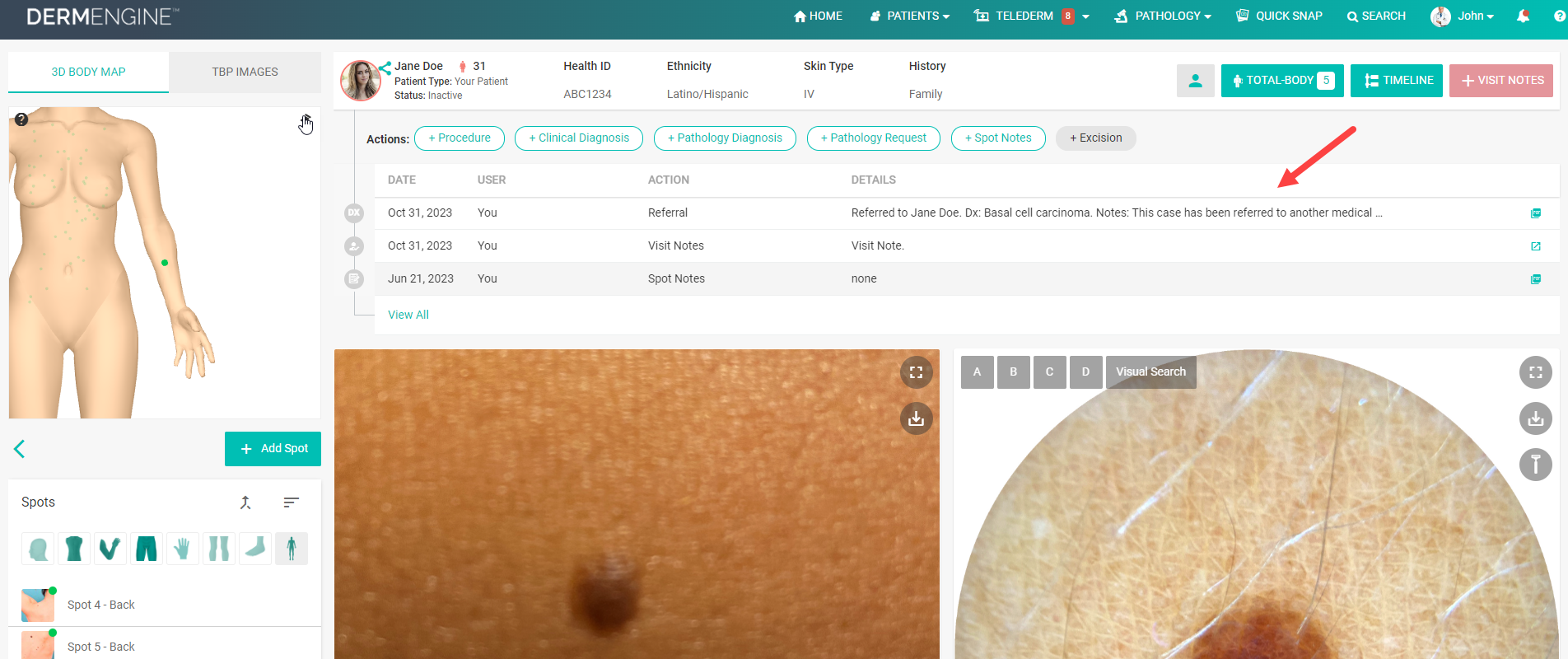1568x659 pixels.
Task: Open the Telederm dropdown menu
Action: click(1031, 16)
